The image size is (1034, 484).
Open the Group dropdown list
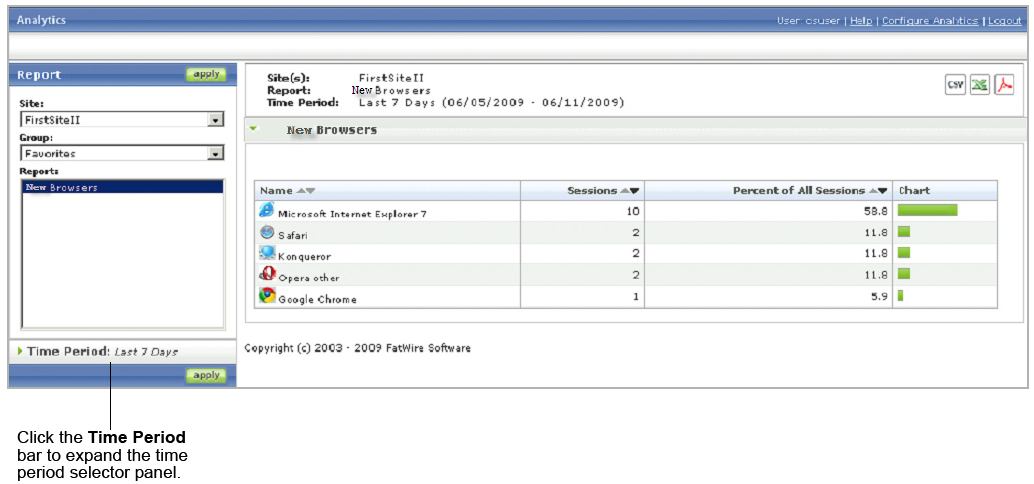tap(215, 153)
